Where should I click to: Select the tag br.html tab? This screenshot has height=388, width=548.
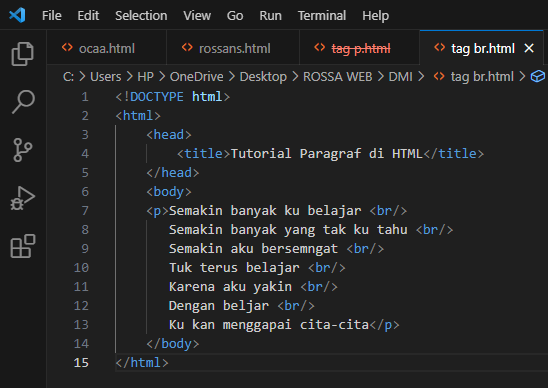(x=482, y=48)
